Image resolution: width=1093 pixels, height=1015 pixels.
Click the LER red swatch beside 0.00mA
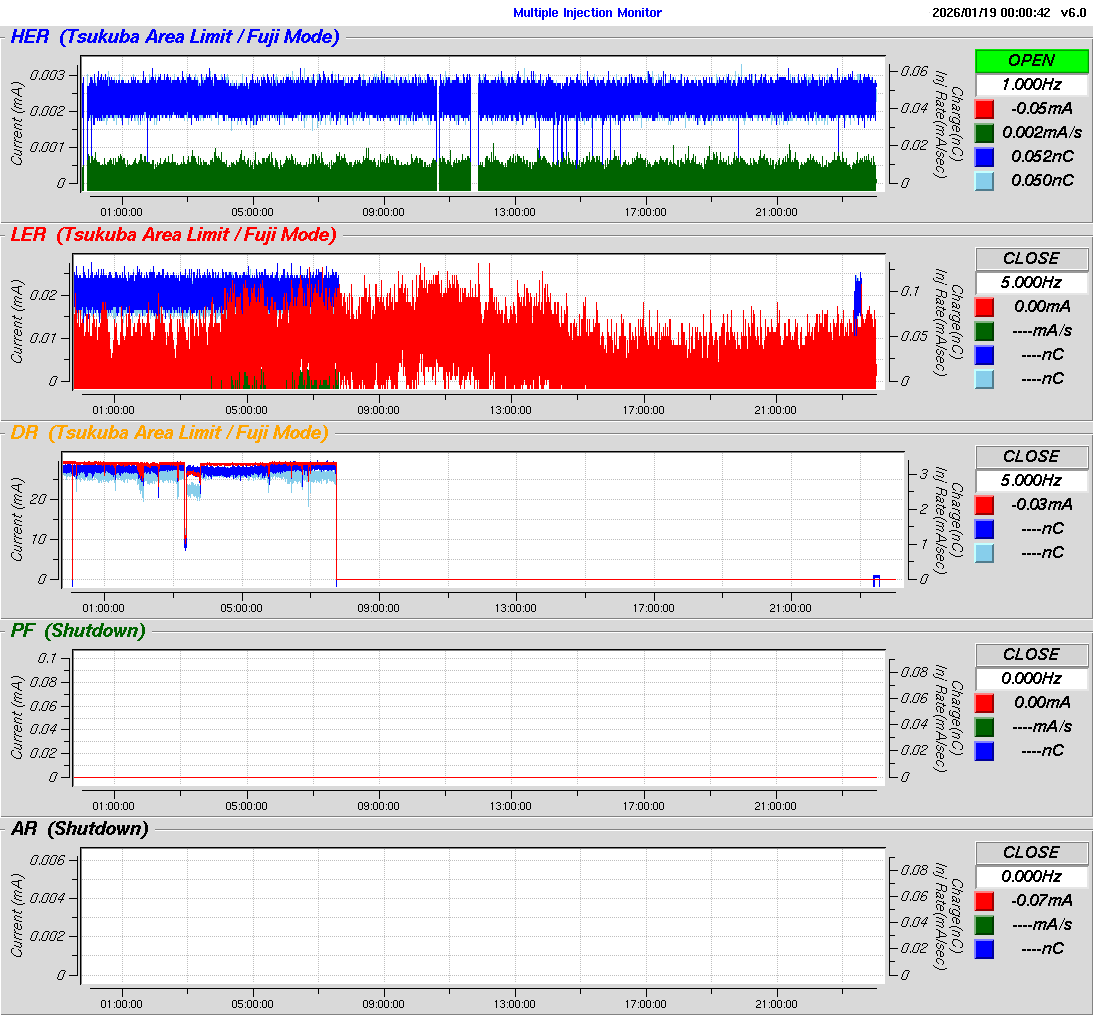point(984,307)
